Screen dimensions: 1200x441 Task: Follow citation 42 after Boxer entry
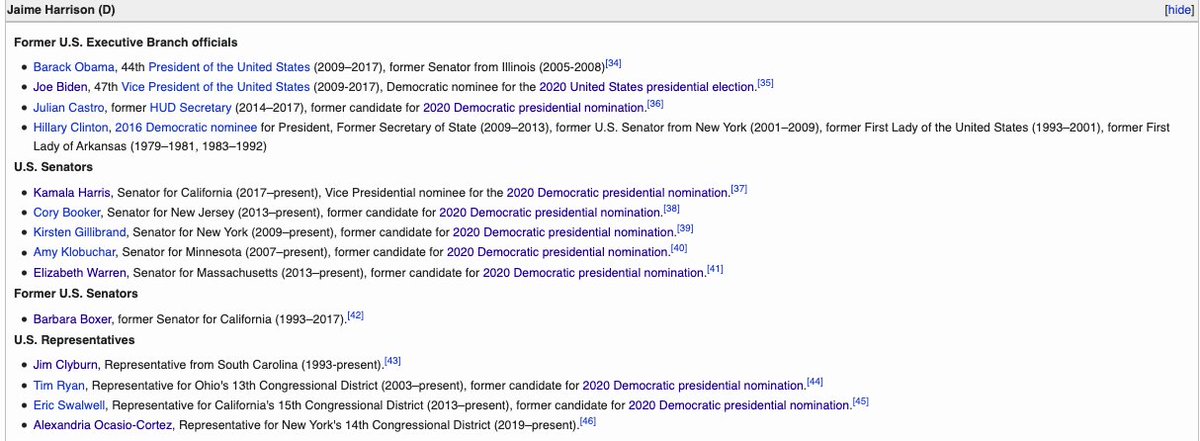coord(355,315)
